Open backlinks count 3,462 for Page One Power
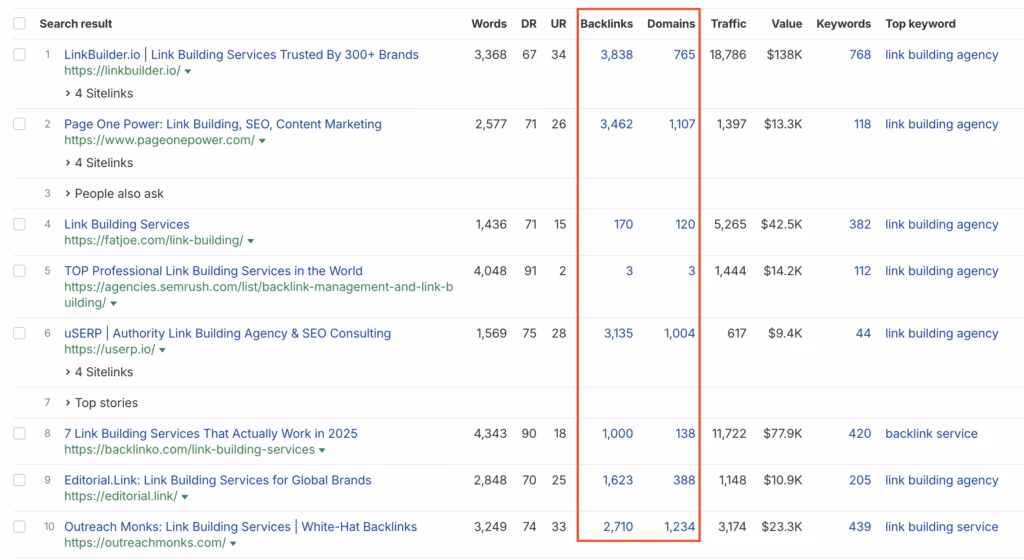 pos(616,124)
